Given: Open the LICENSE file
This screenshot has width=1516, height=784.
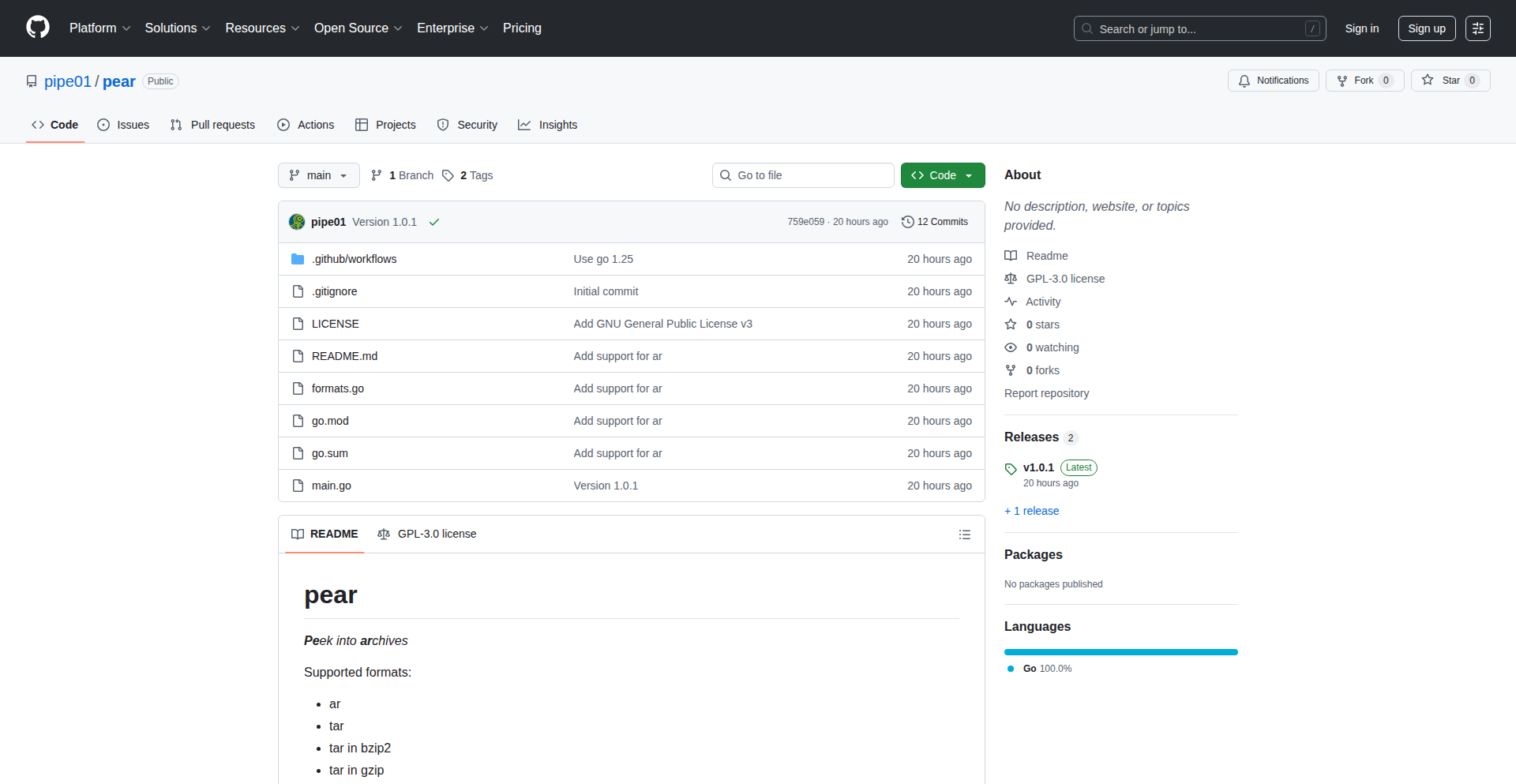Looking at the screenshot, I should coord(335,324).
